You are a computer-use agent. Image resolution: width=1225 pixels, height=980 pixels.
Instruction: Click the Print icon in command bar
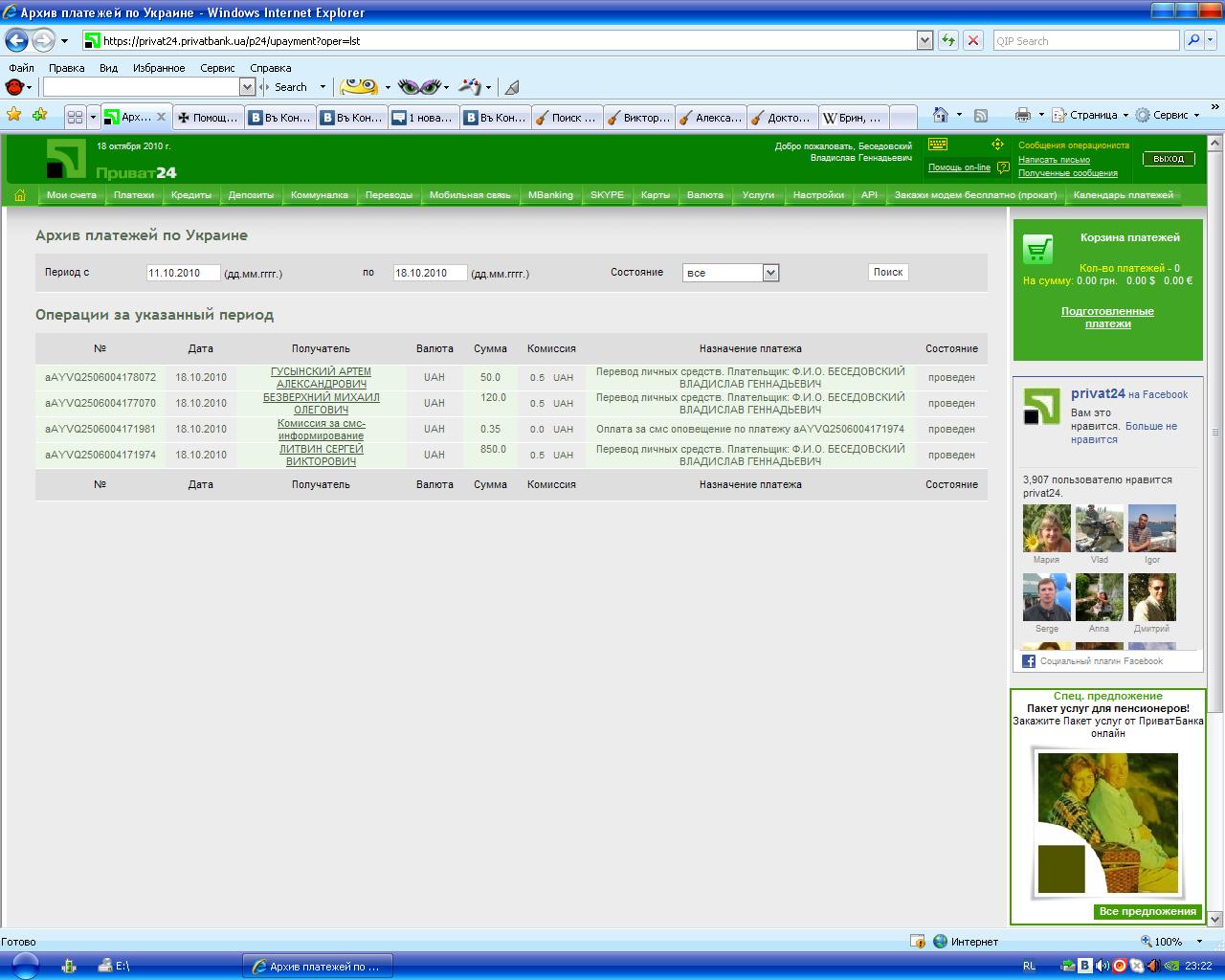point(1022,115)
